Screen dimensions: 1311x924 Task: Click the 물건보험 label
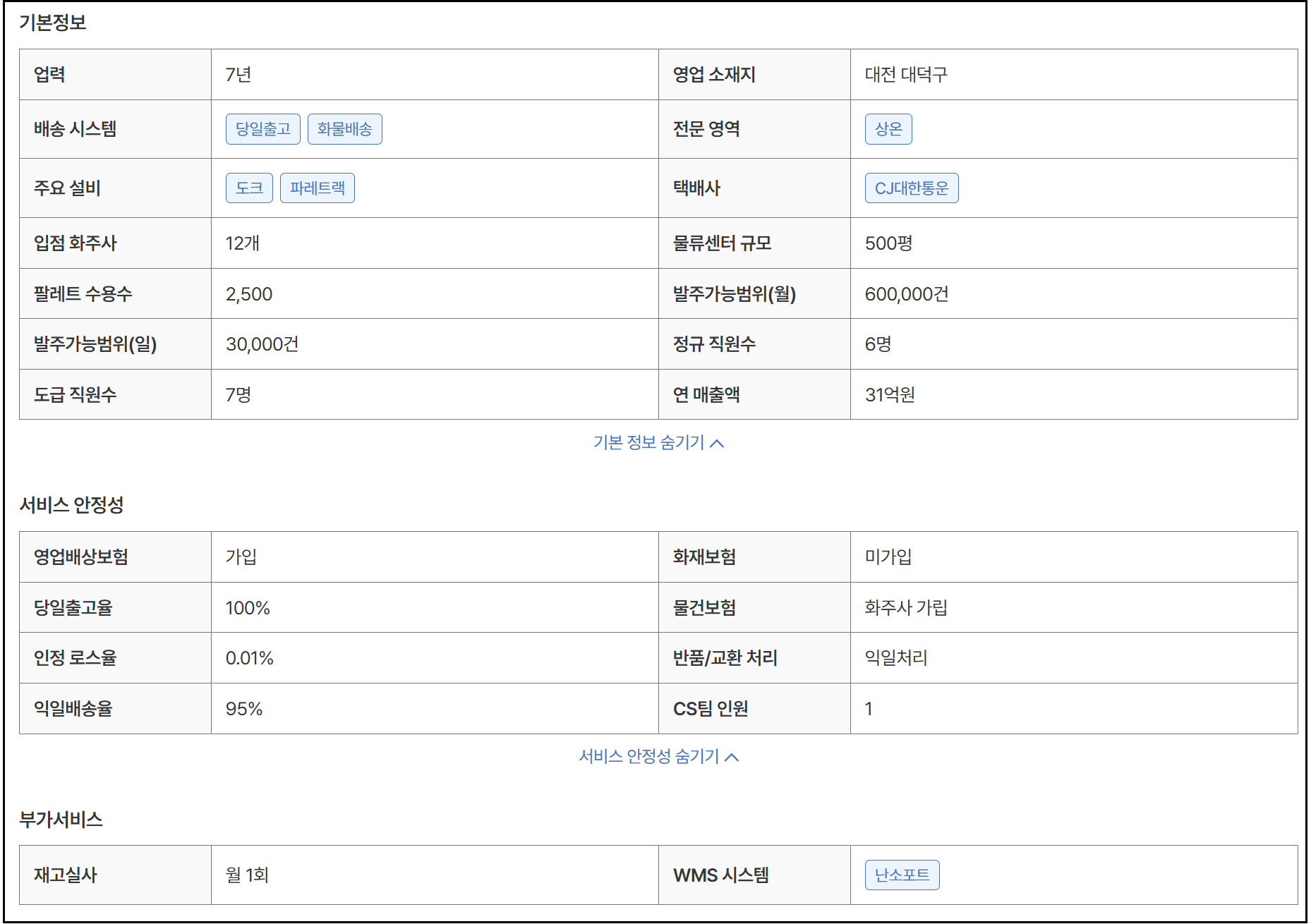pyautogui.click(x=704, y=608)
